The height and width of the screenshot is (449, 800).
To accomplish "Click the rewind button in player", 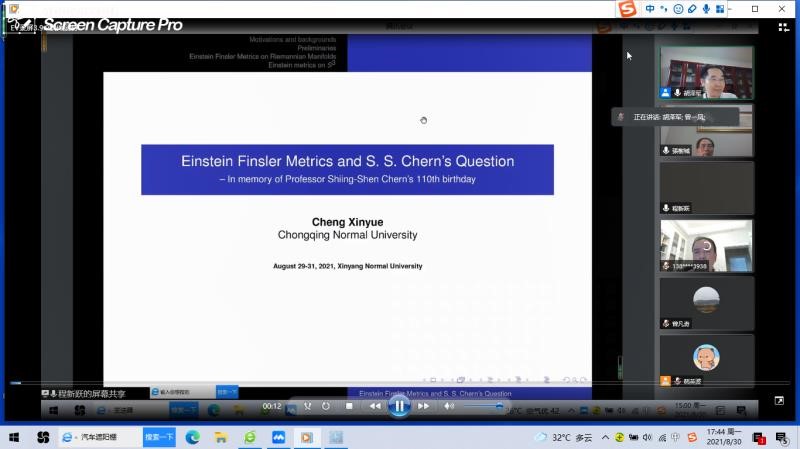I will click(x=374, y=406).
